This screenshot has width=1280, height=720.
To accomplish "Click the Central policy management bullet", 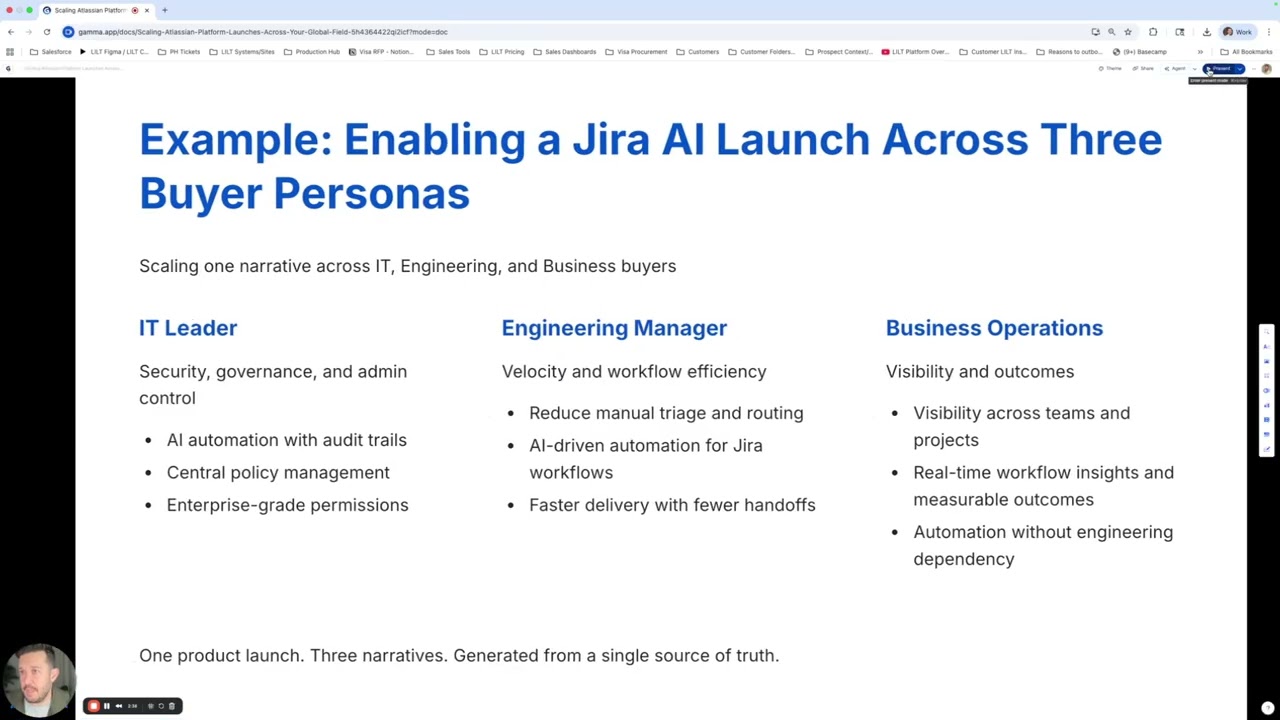I will click(278, 472).
